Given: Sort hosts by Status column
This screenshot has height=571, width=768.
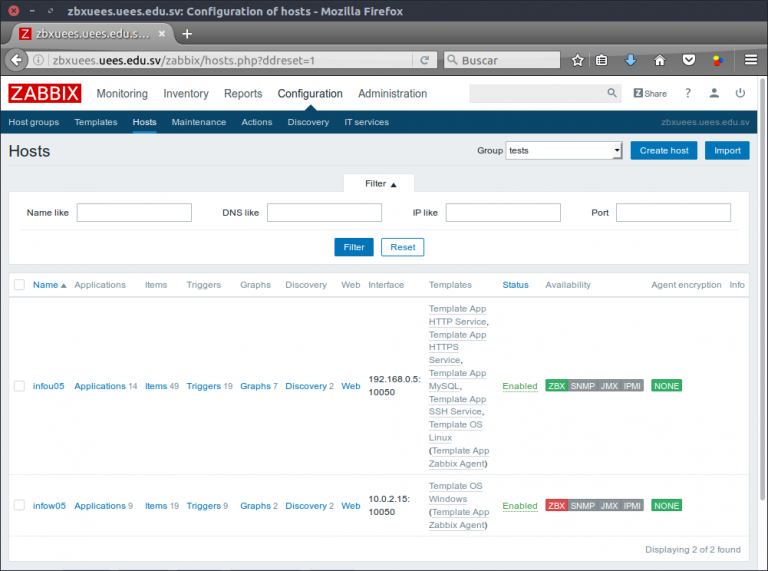Looking at the screenshot, I should (x=515, y=285).
